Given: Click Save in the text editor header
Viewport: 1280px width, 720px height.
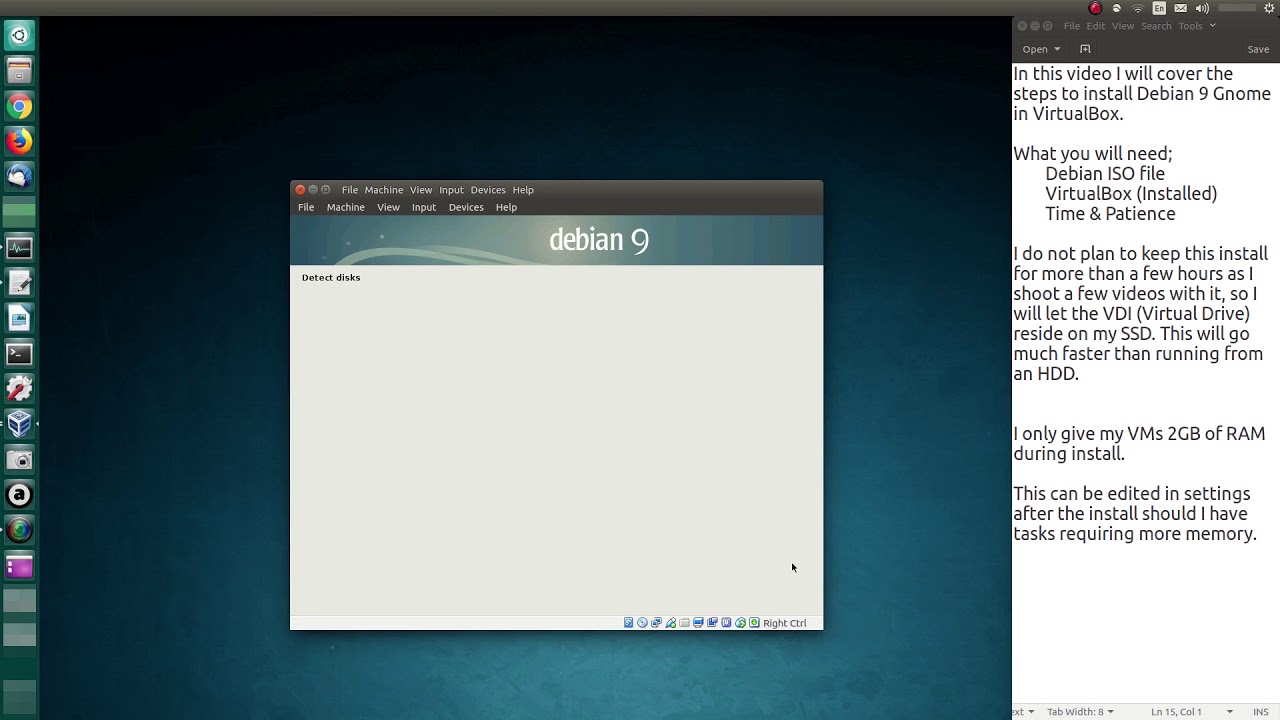Looking at the screenshot, I should (x=1258, y=49).
